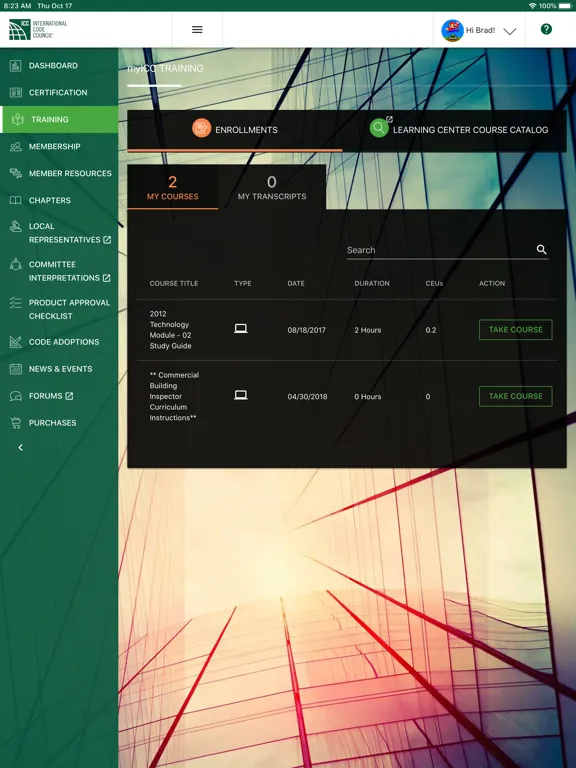576x768 pixels.
Task: Click 2012 Technology Module - 02 Study Guide title
Action: pos(170,330)
